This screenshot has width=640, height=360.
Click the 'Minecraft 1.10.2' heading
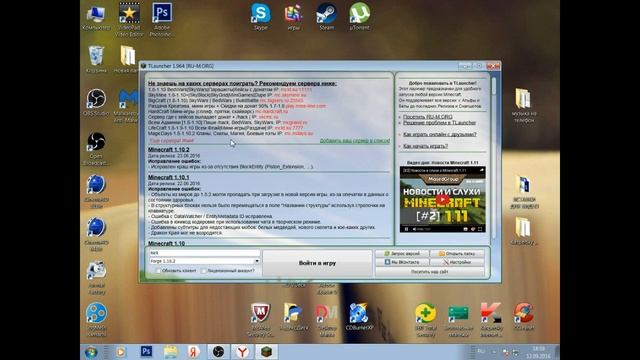tap(169, 150)
